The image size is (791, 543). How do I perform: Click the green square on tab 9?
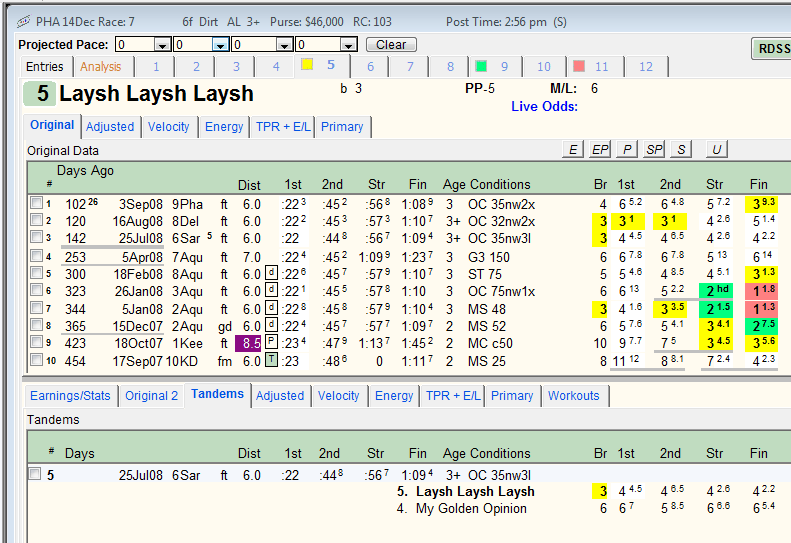tap(481, 66)
